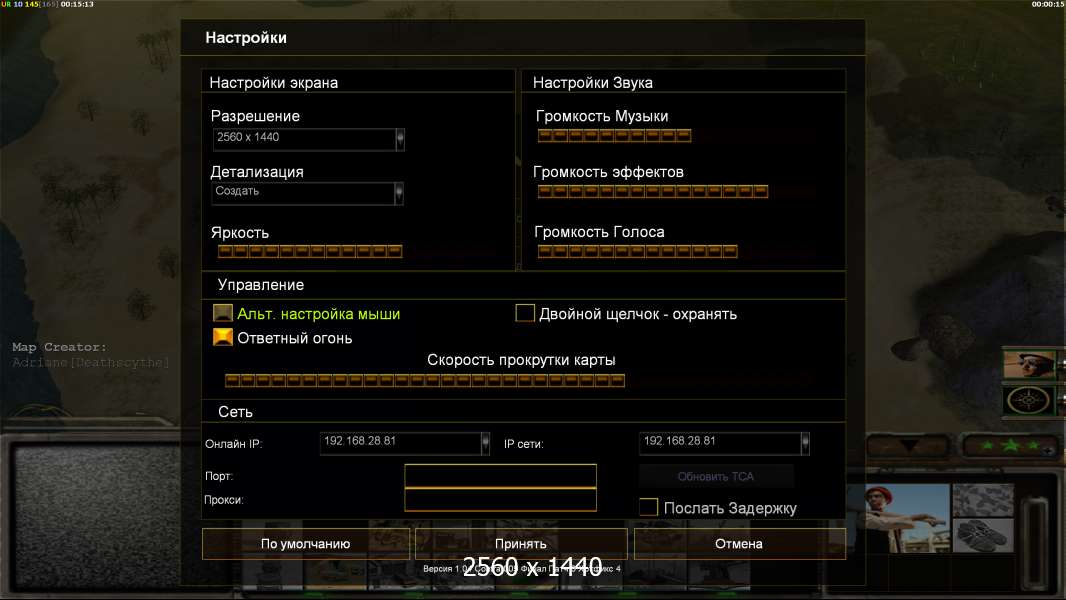Click the Управление section header
This screenshot has height=600, width=1066.
coord(261,285)
